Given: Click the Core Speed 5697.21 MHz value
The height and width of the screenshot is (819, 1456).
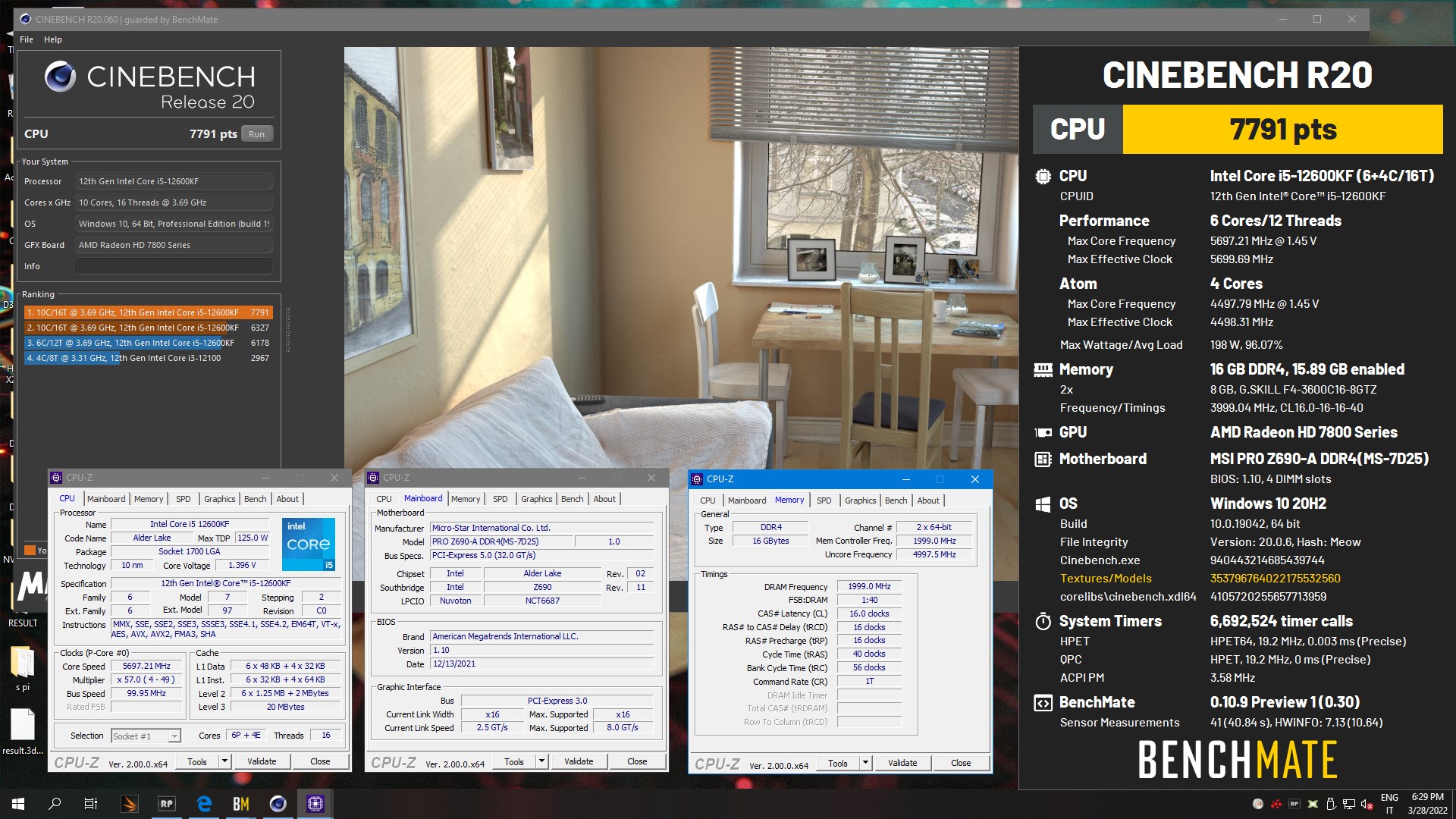Looking at the screenshot, I should (147, 667).
